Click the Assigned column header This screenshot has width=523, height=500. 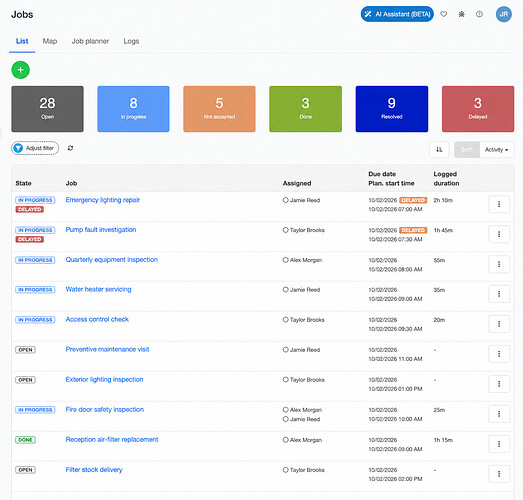click(x=297, y=183)
